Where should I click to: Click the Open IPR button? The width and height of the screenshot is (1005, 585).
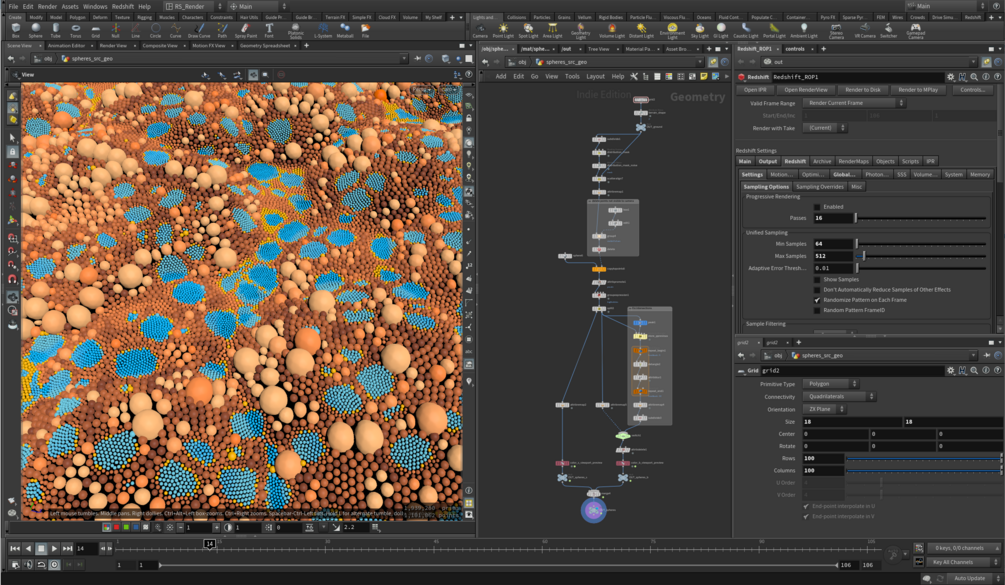coord(755,90)
